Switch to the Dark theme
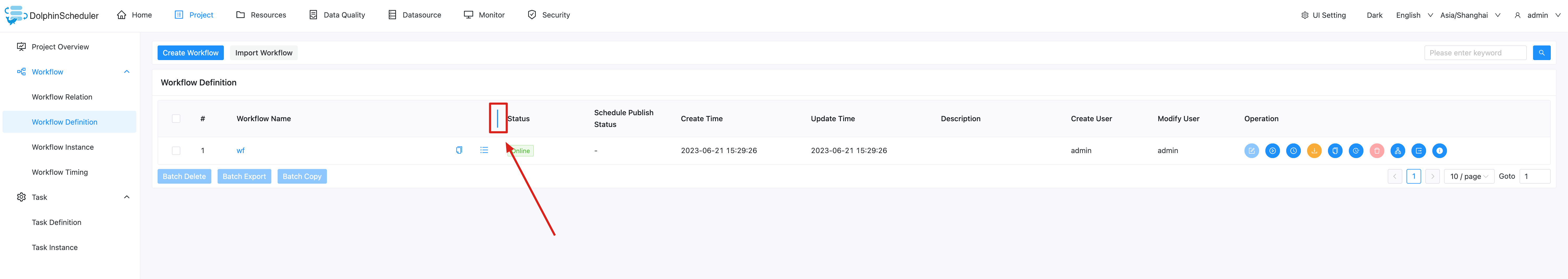Viewport: 1568px width, 279px height. click(x=1374, y=15)
